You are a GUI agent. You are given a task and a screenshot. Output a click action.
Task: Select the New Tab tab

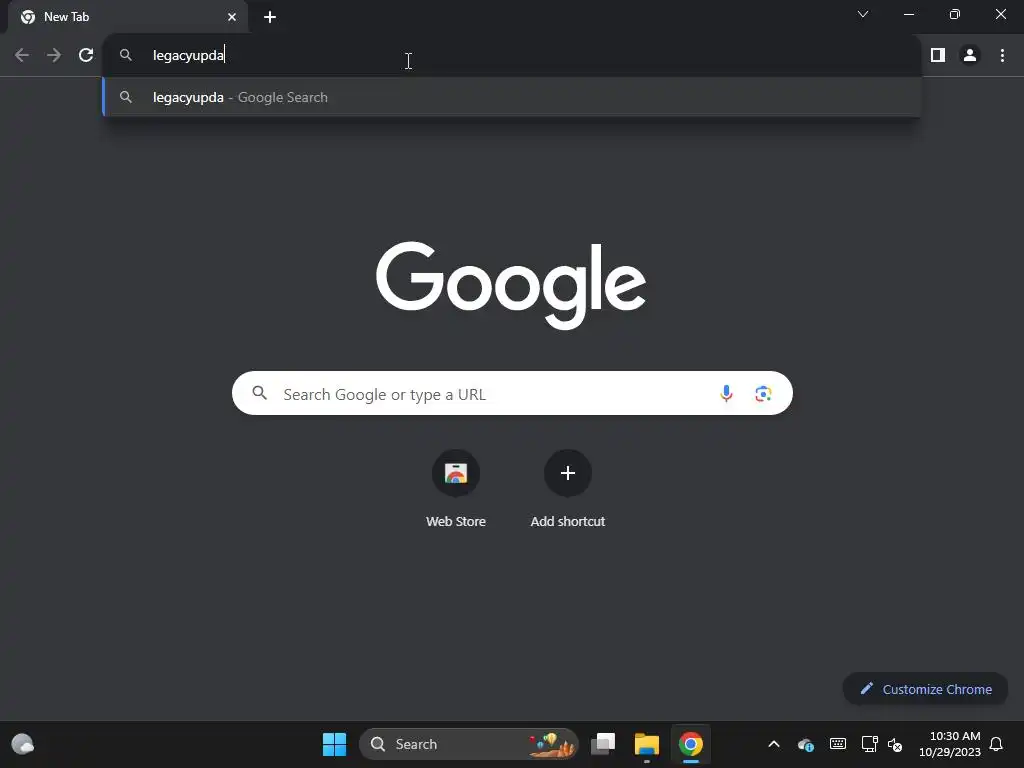[x=128, y=17]
